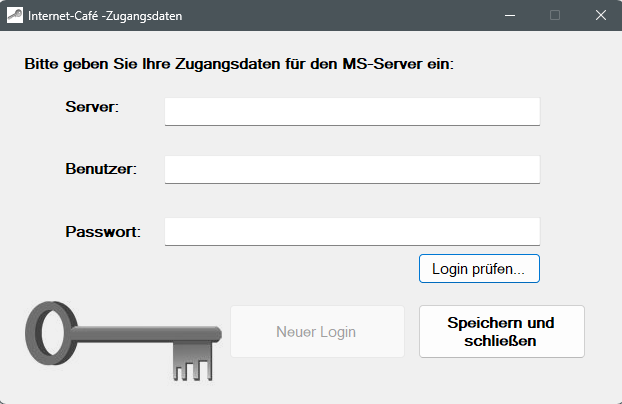Click the disabled maximize window button
This screenshot has height=404, width=622.
coord(555,16)
